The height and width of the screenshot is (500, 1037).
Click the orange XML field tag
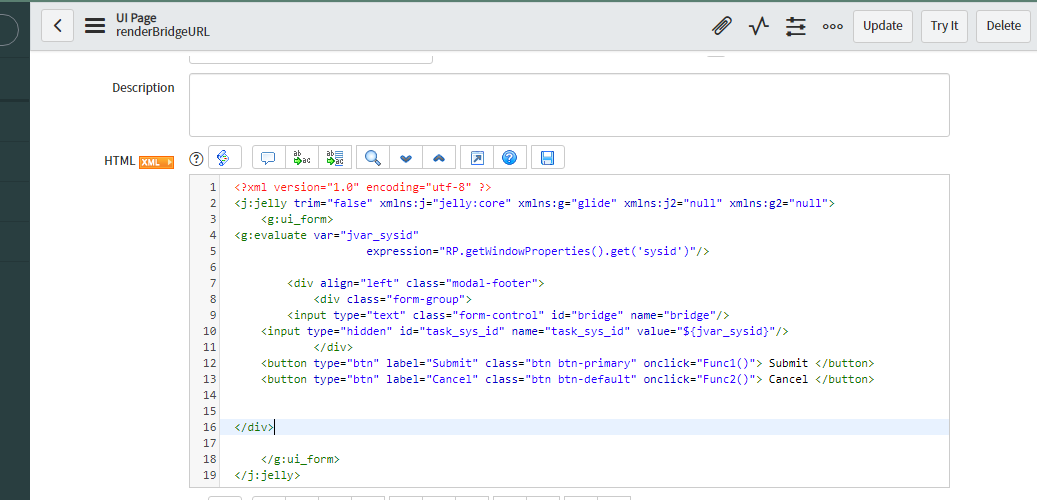pyautogui.click(x=156, y=162)
